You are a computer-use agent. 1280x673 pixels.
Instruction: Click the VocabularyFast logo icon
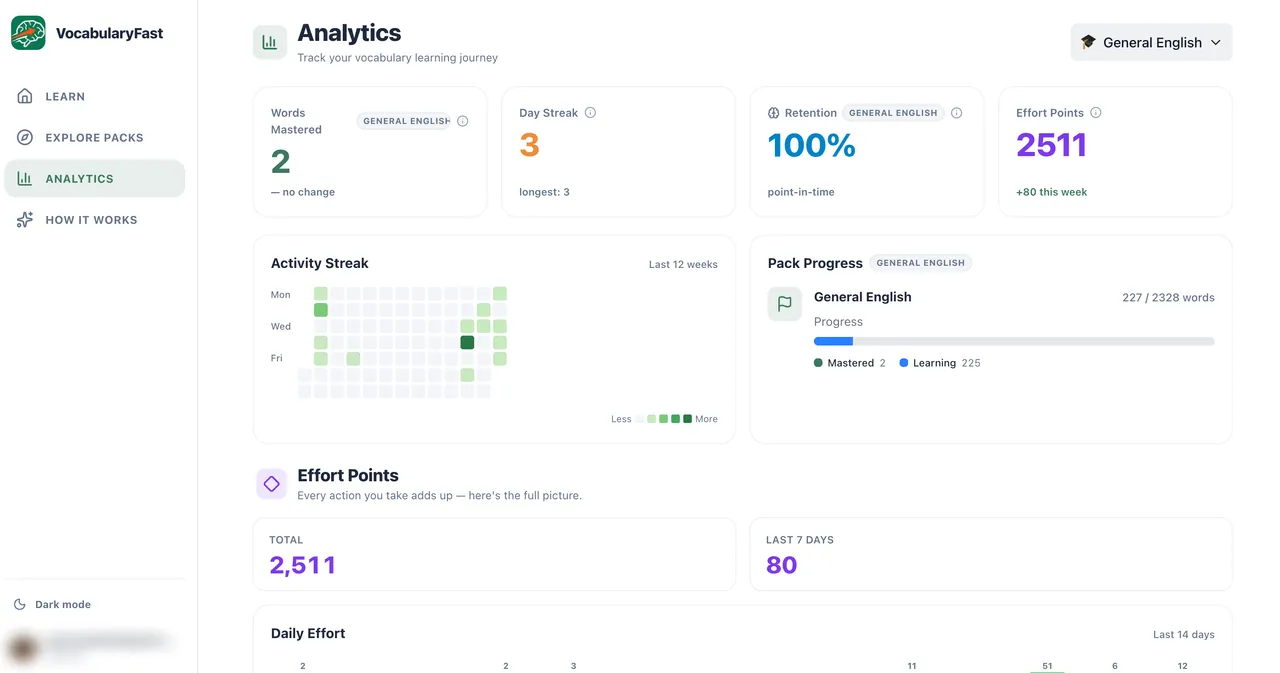[x=28, y=33]
